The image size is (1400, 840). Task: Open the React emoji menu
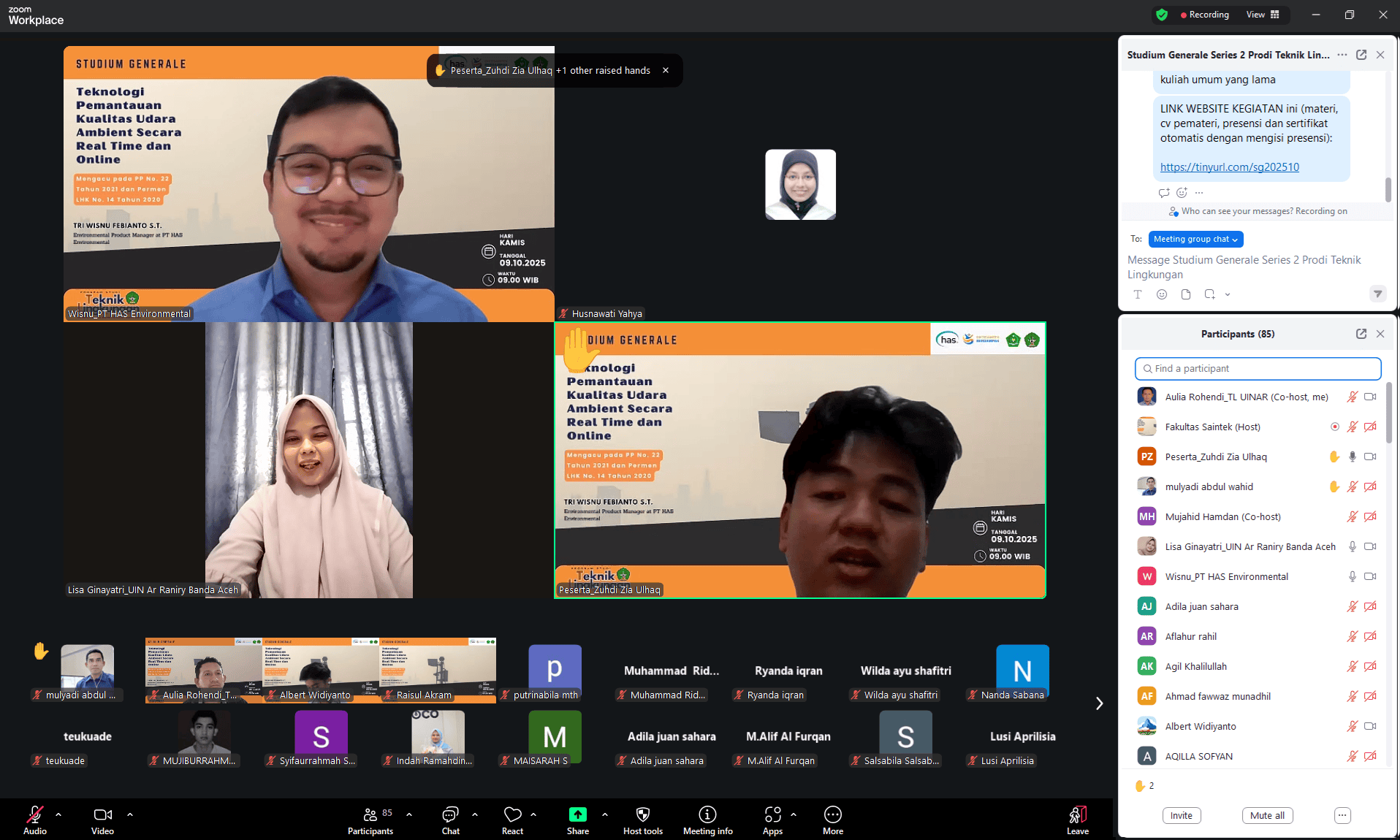click(x=512, y=815)
